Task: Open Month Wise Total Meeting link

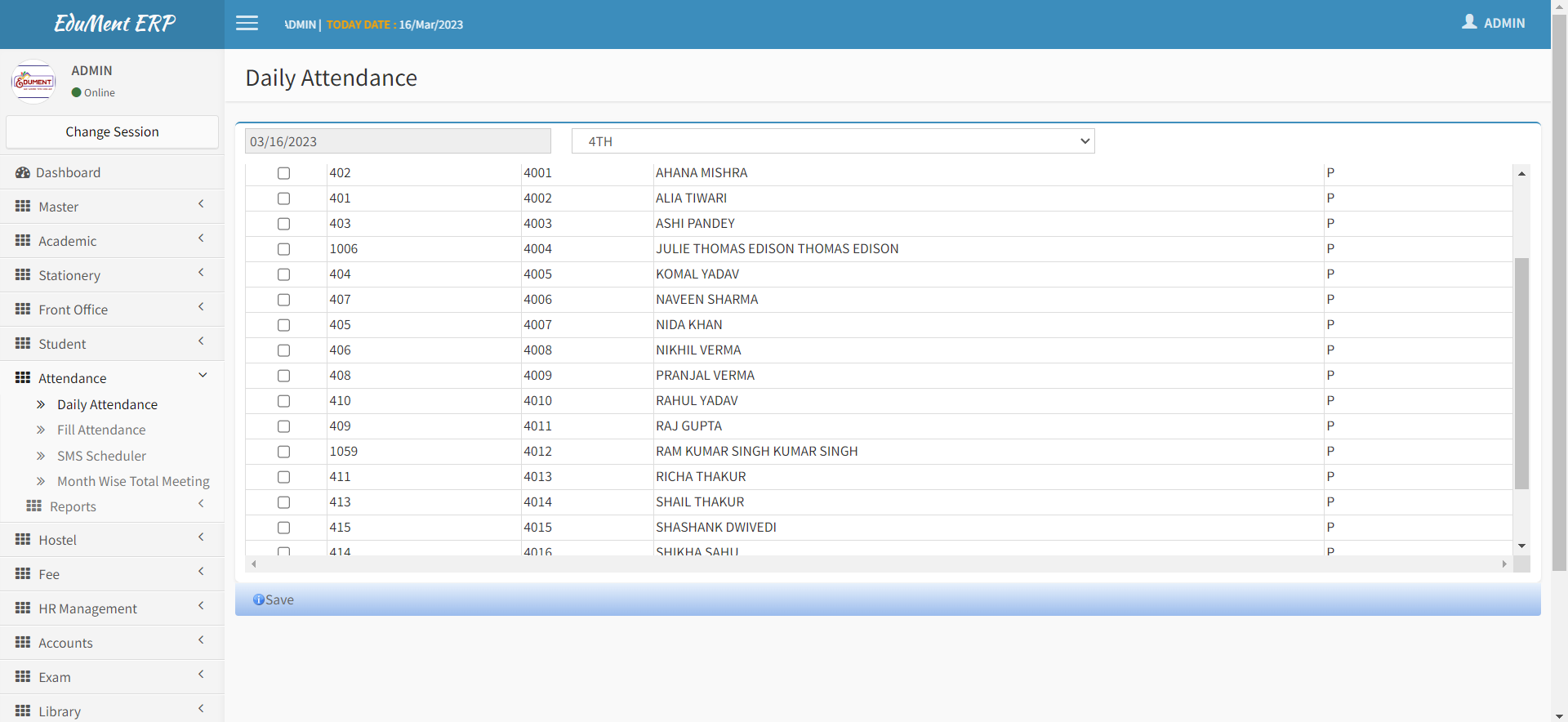Action: (133, 481)
